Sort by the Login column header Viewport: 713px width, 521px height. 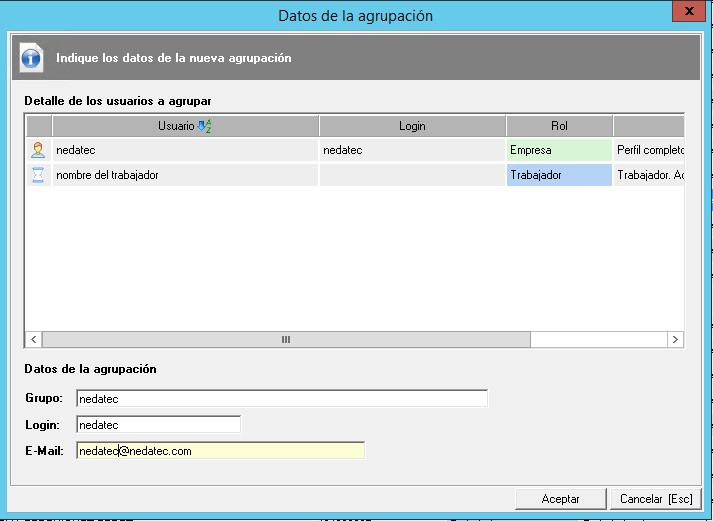(412, 126)
